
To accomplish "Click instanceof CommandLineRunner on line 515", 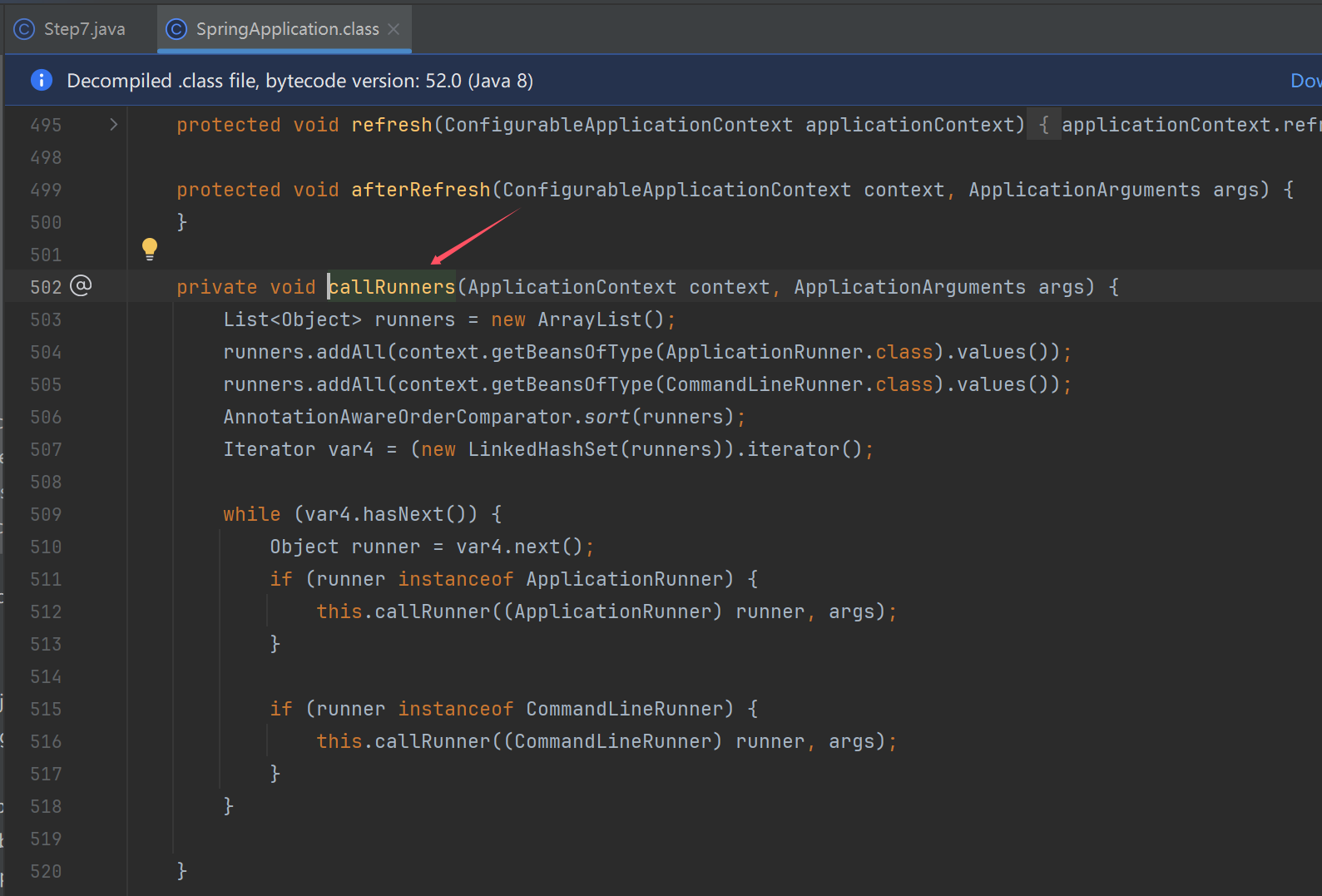I will pyautogui.click(x=561, y=709).
